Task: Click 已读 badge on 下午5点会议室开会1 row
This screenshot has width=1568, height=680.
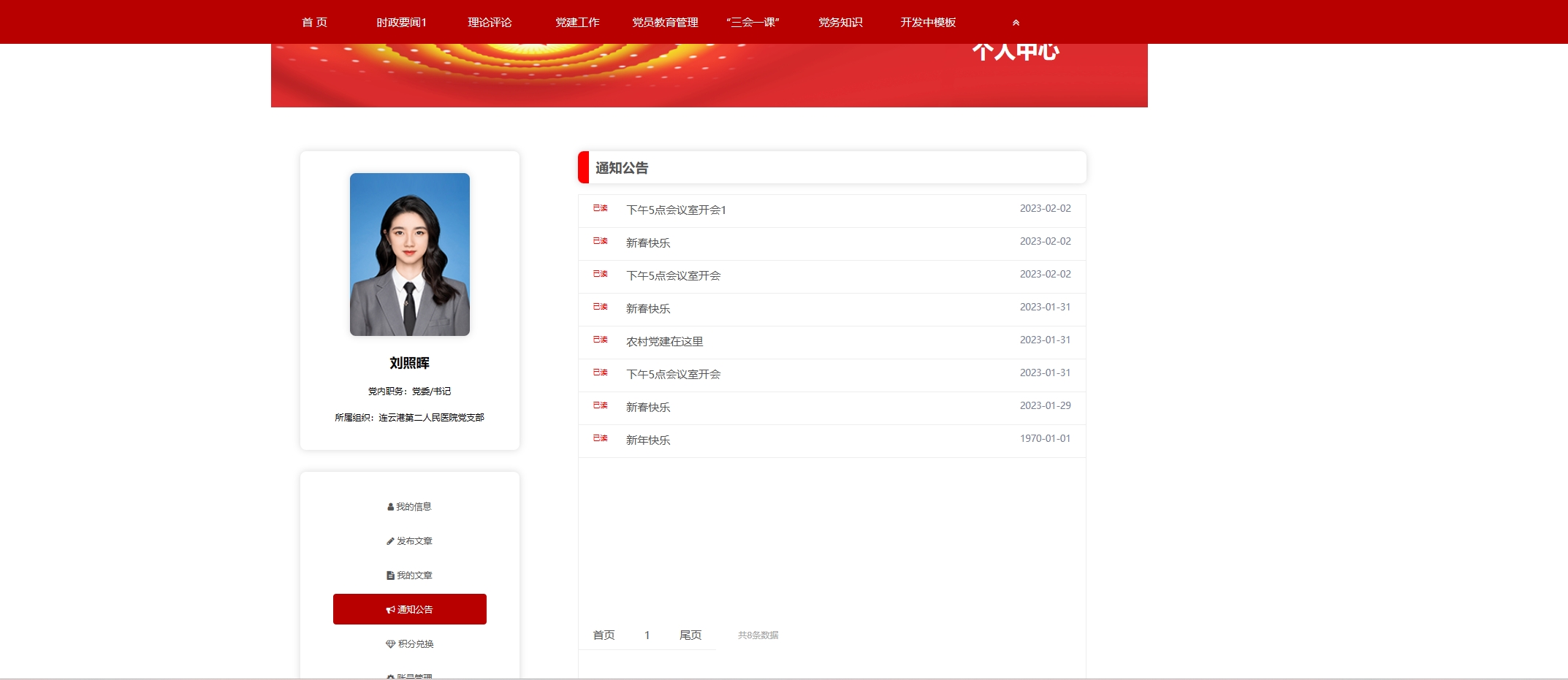Action: [601, 208]
